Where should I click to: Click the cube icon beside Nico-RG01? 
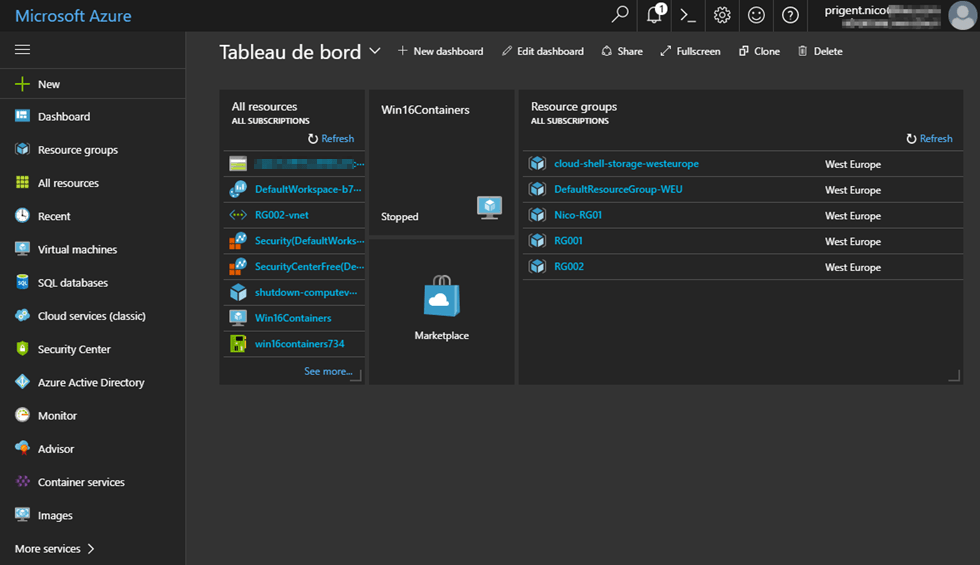point(537,215)
